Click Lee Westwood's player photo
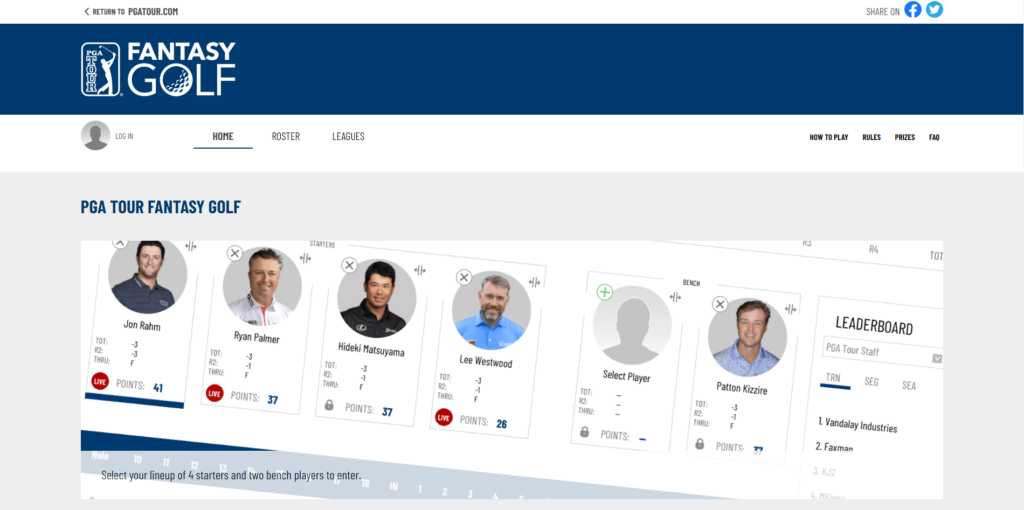The image size is (1024, 510). (x=491, y=311)
